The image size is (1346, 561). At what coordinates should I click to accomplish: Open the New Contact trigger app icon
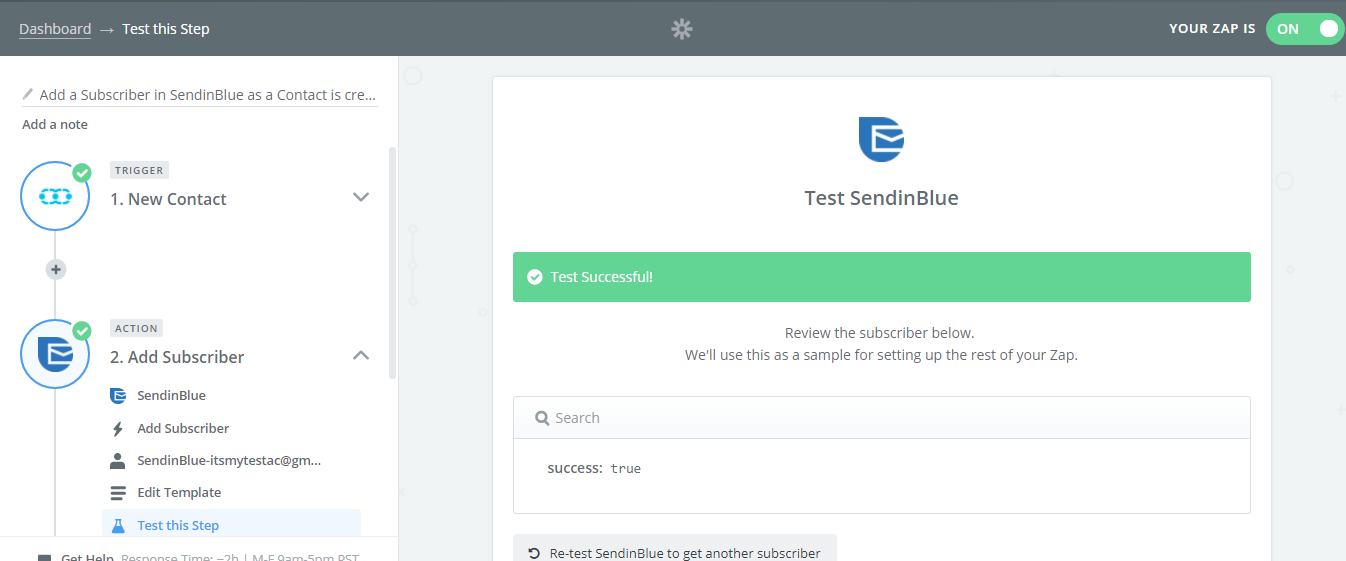click(55, 197)
